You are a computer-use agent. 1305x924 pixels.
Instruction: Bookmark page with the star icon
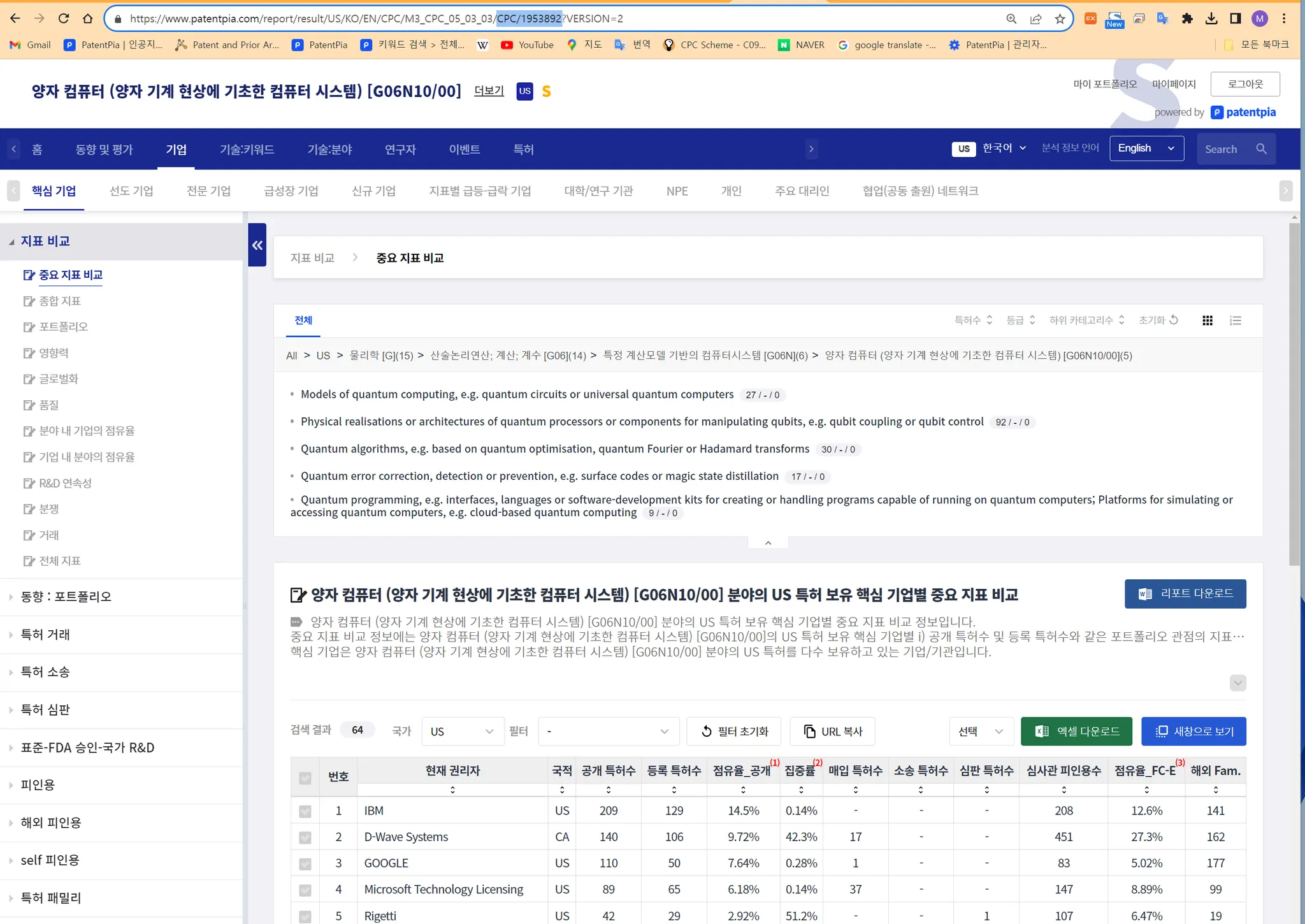click(x=1060, y=18)
